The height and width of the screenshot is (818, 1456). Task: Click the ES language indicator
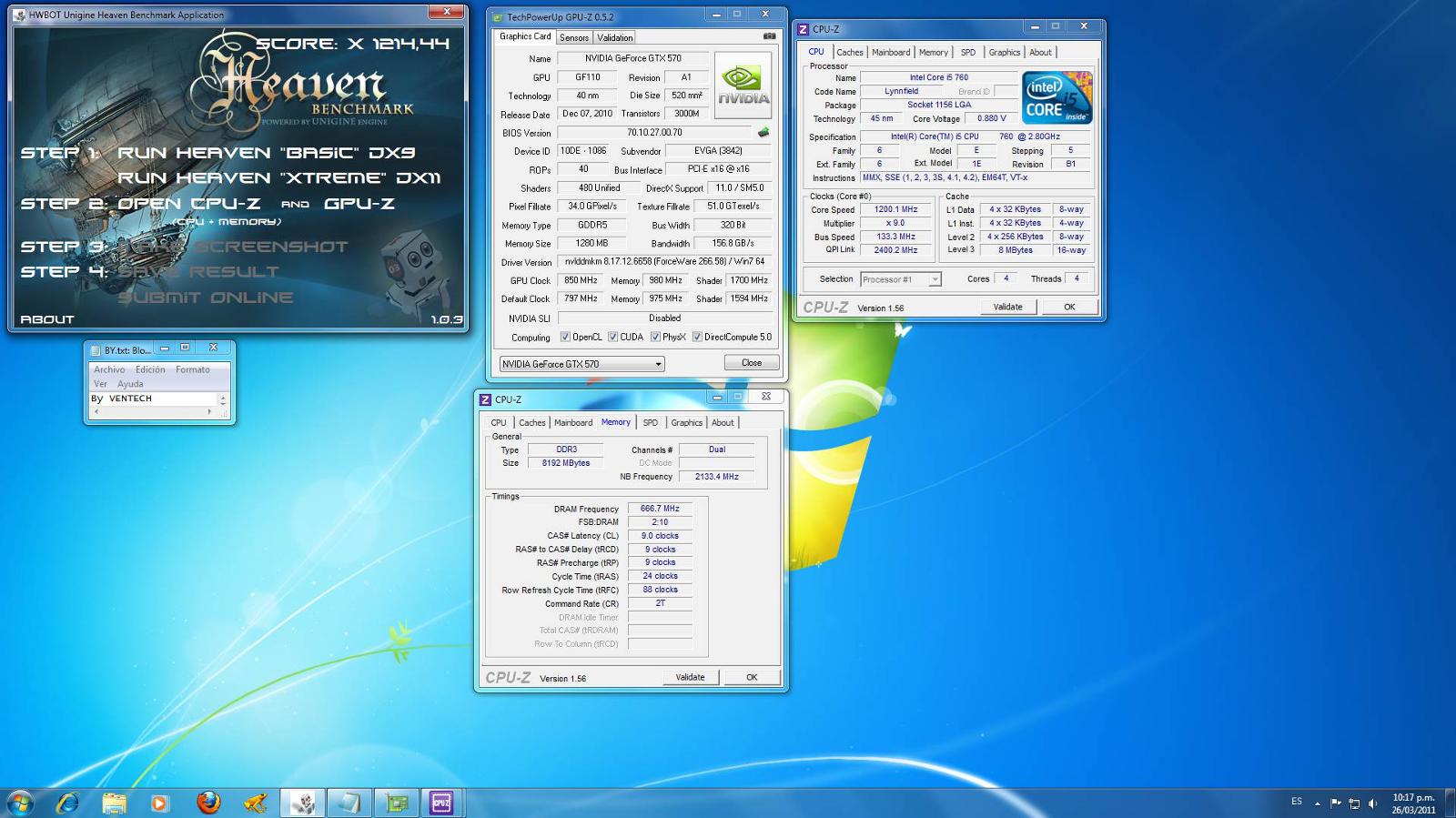[1297, 802]
